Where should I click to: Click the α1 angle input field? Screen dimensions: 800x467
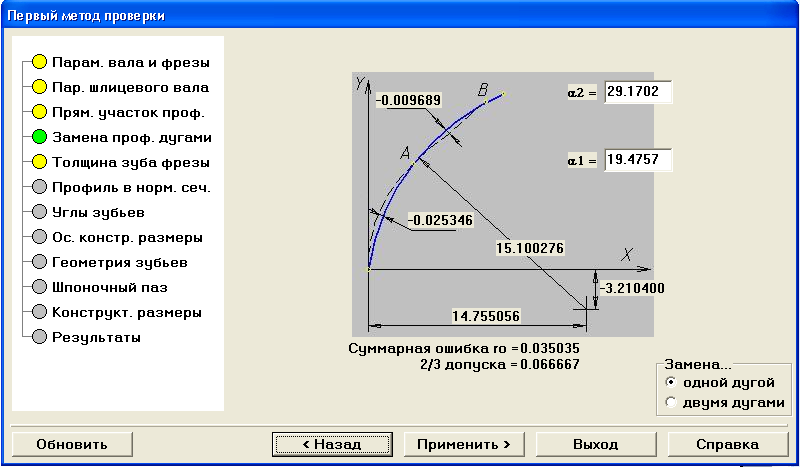[638, 160]
